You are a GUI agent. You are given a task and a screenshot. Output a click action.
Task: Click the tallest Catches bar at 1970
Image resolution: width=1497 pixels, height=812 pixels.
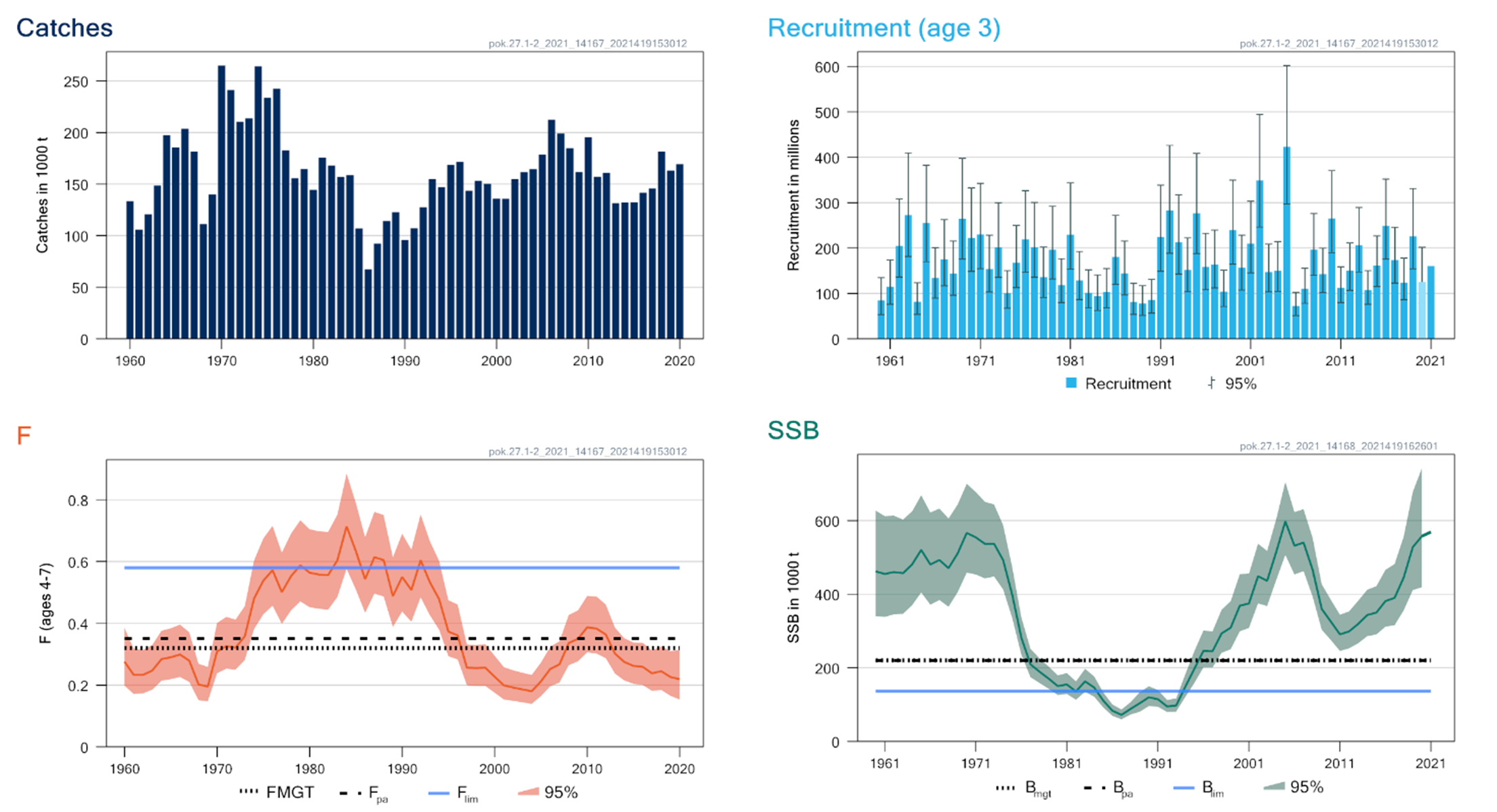[222, 203]
